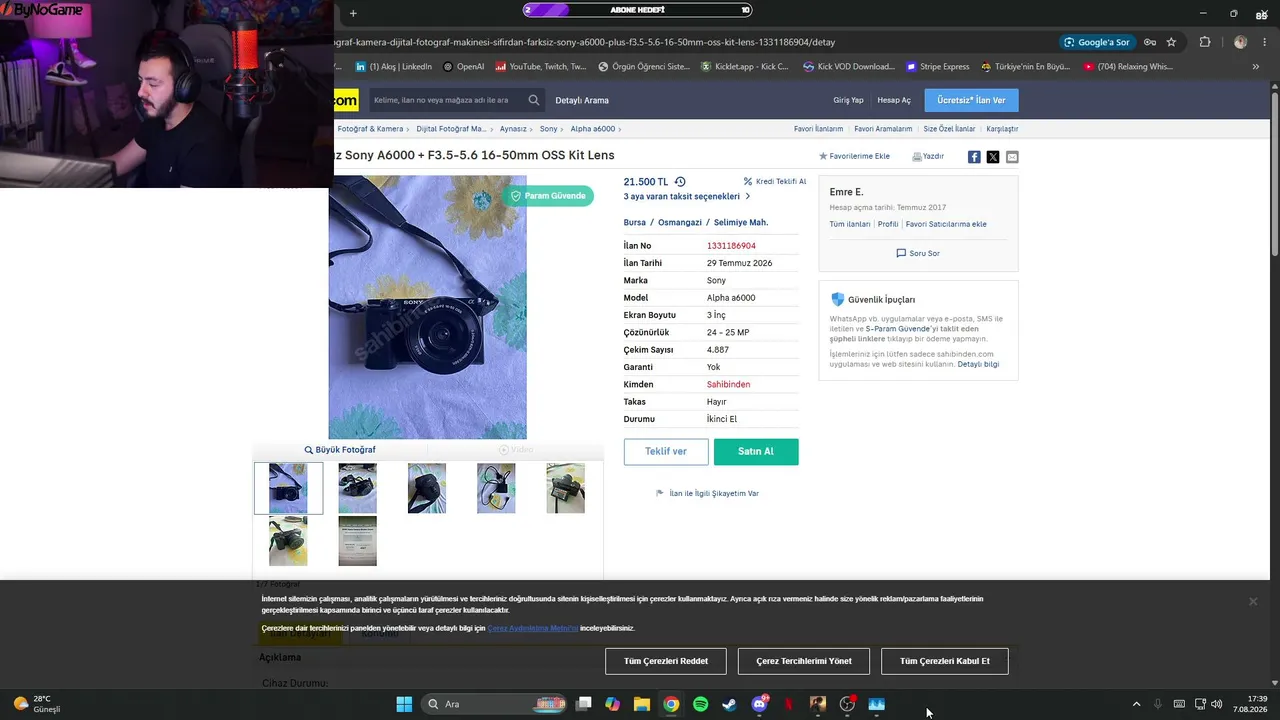
Task: Click the Bursa location link
Action: click(634, 223)
